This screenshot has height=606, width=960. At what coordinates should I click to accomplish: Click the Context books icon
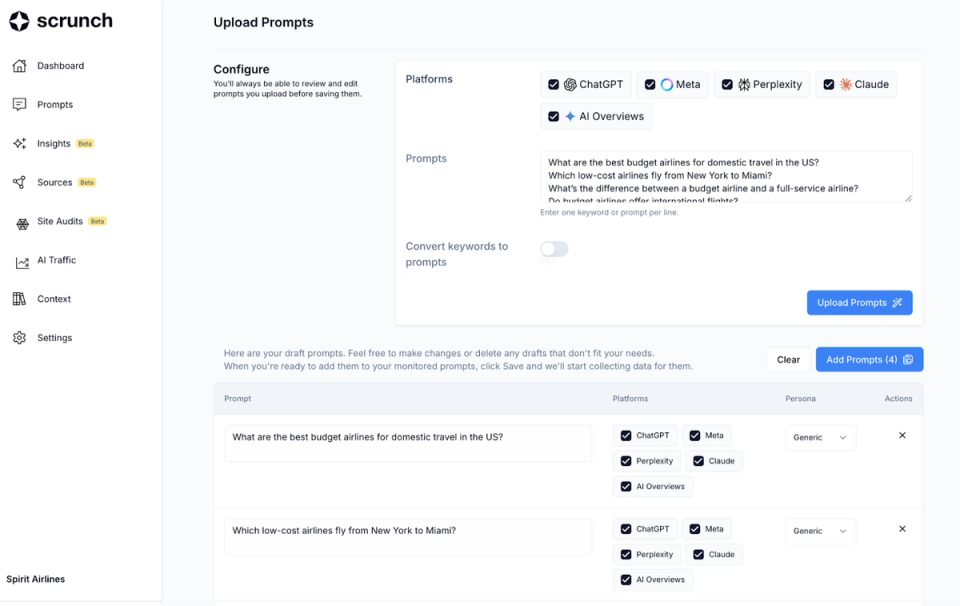click(20, 299)
